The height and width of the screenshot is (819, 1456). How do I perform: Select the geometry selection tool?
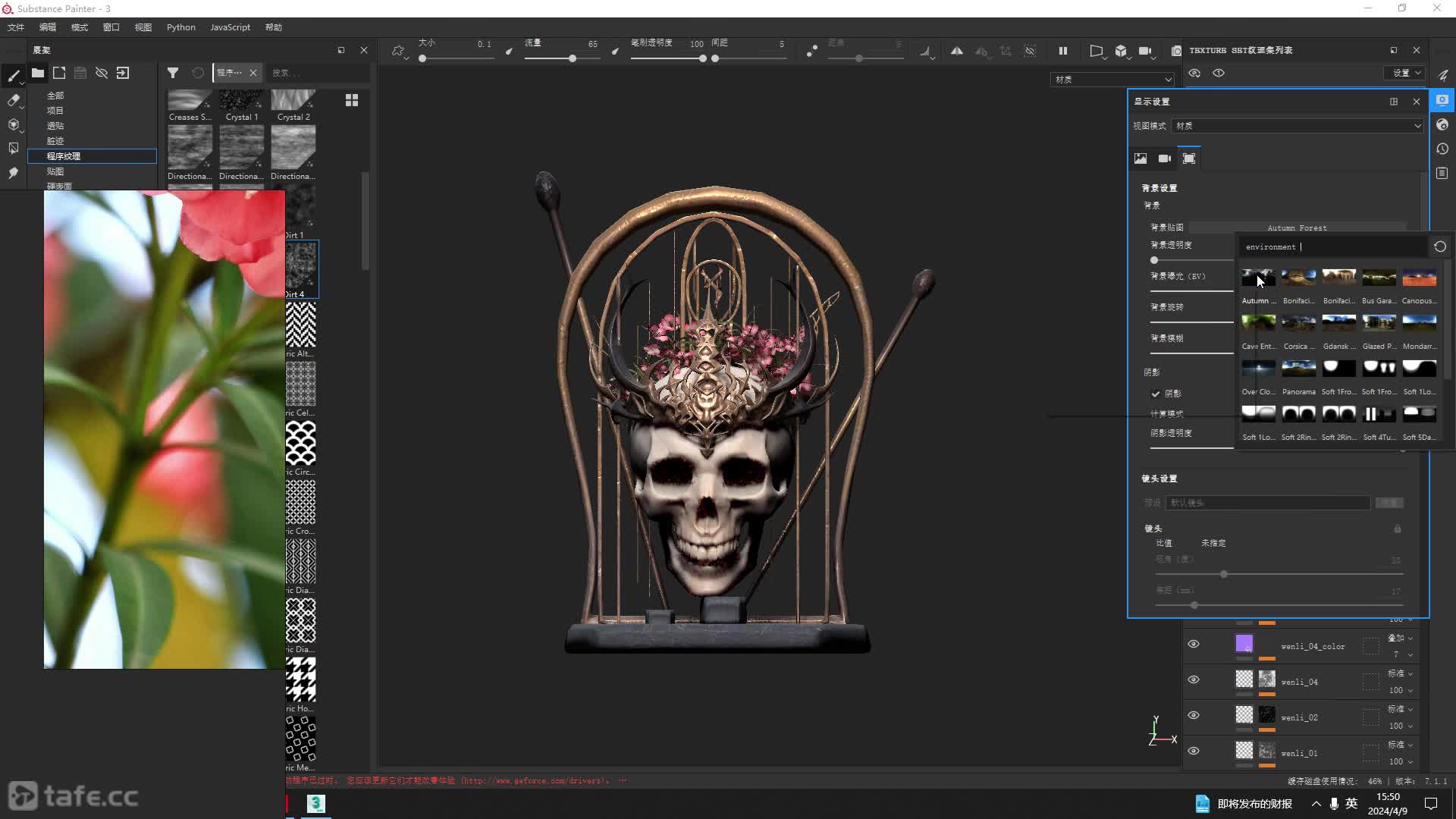[x=13, y=148]
